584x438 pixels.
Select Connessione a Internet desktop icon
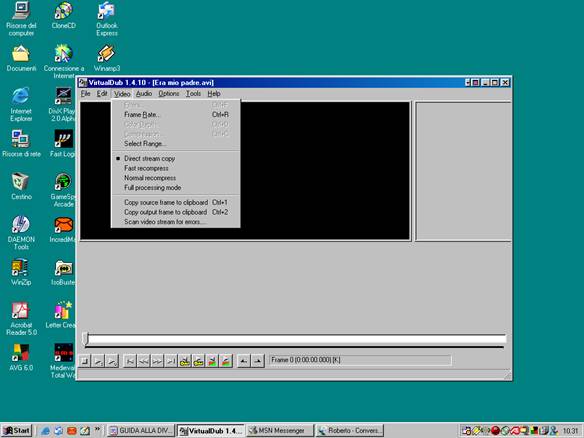[x=64, y=61]
